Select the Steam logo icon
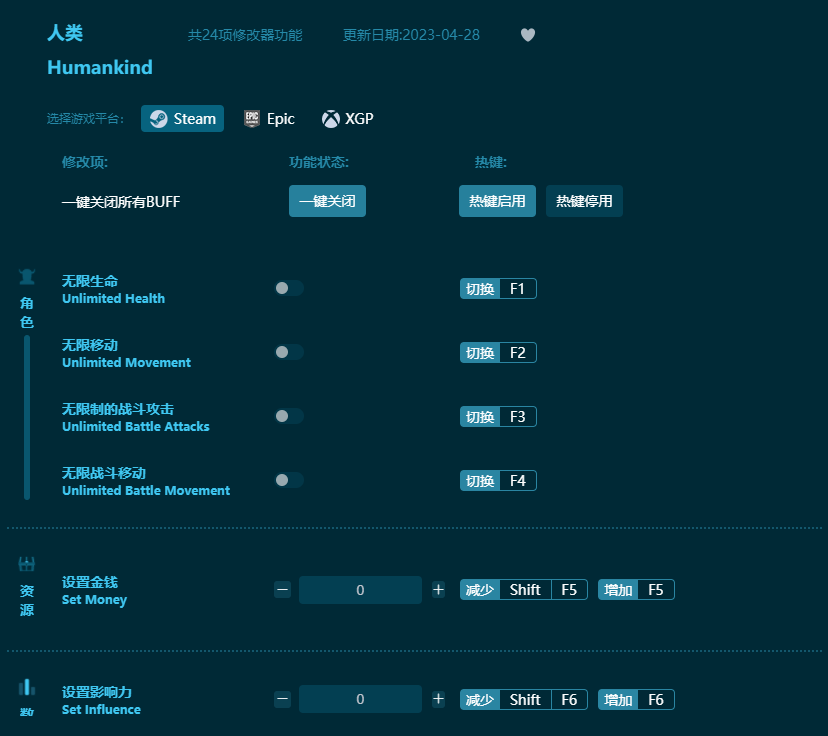This screenshot has width=828, height=736. (161, 118)
